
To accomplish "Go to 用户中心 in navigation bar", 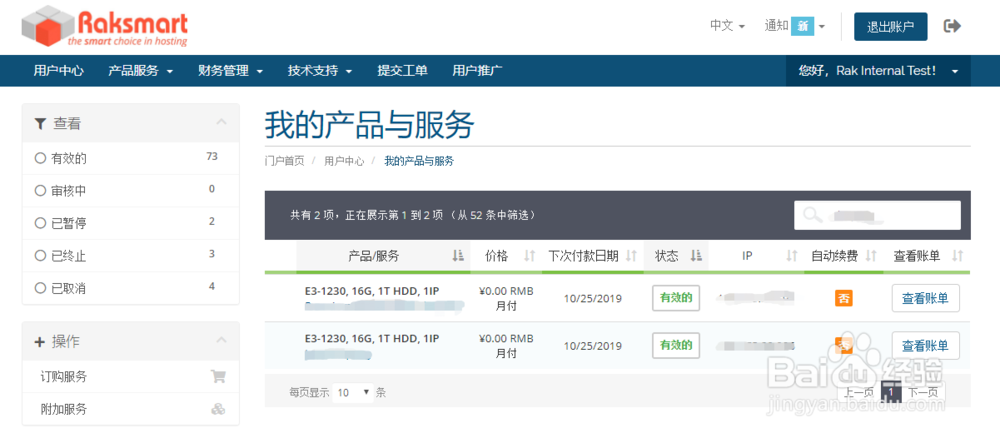I will 59,71.
